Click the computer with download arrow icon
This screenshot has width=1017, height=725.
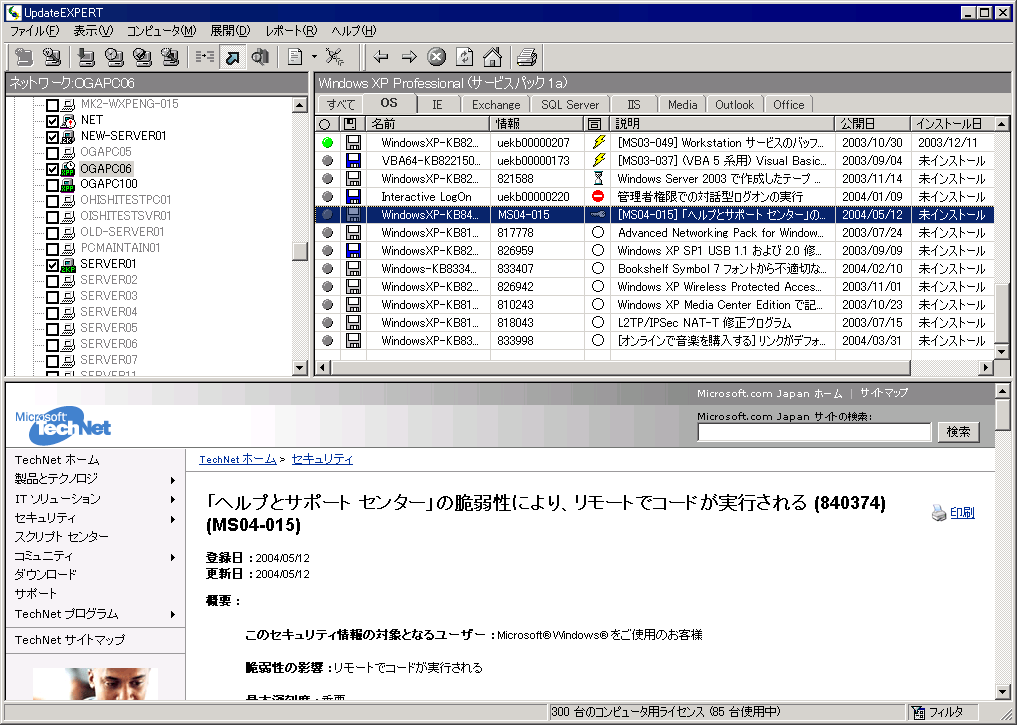(86, 57)
